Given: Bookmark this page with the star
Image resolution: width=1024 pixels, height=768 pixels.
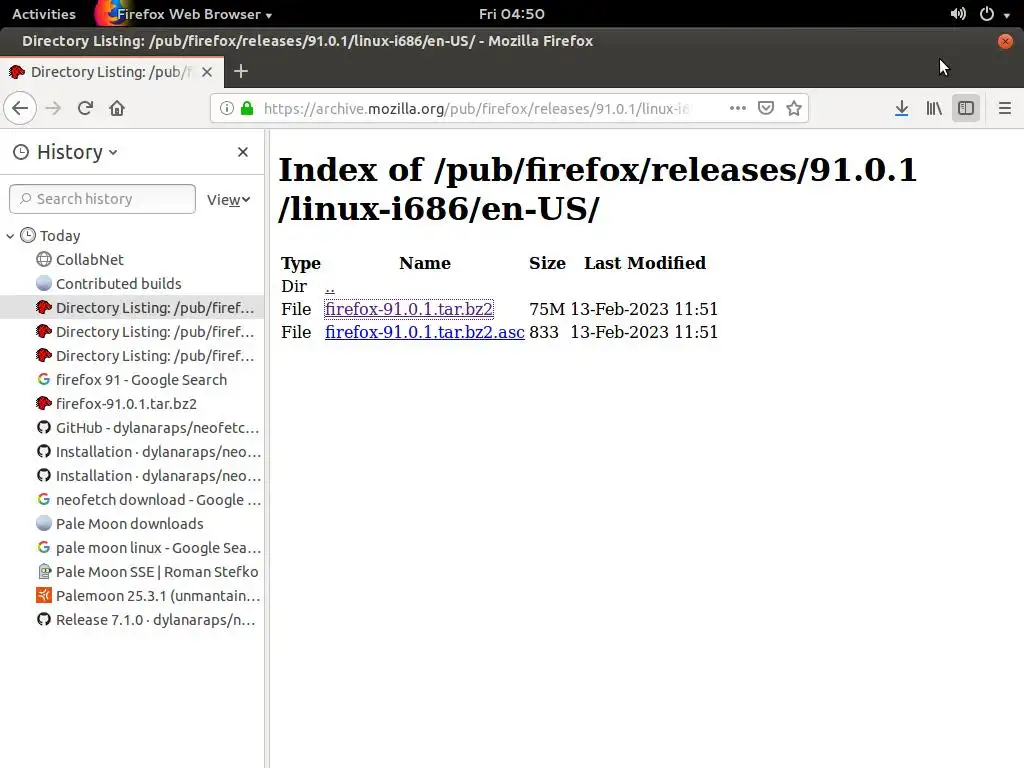Looking at the screenshot, I should tap(793, 108).
